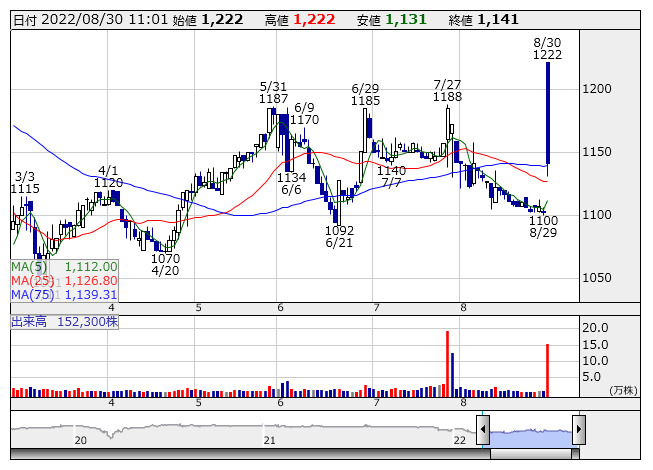Click the highlighted range selection area
653x470 pixels.
click(x=531, y=437)
